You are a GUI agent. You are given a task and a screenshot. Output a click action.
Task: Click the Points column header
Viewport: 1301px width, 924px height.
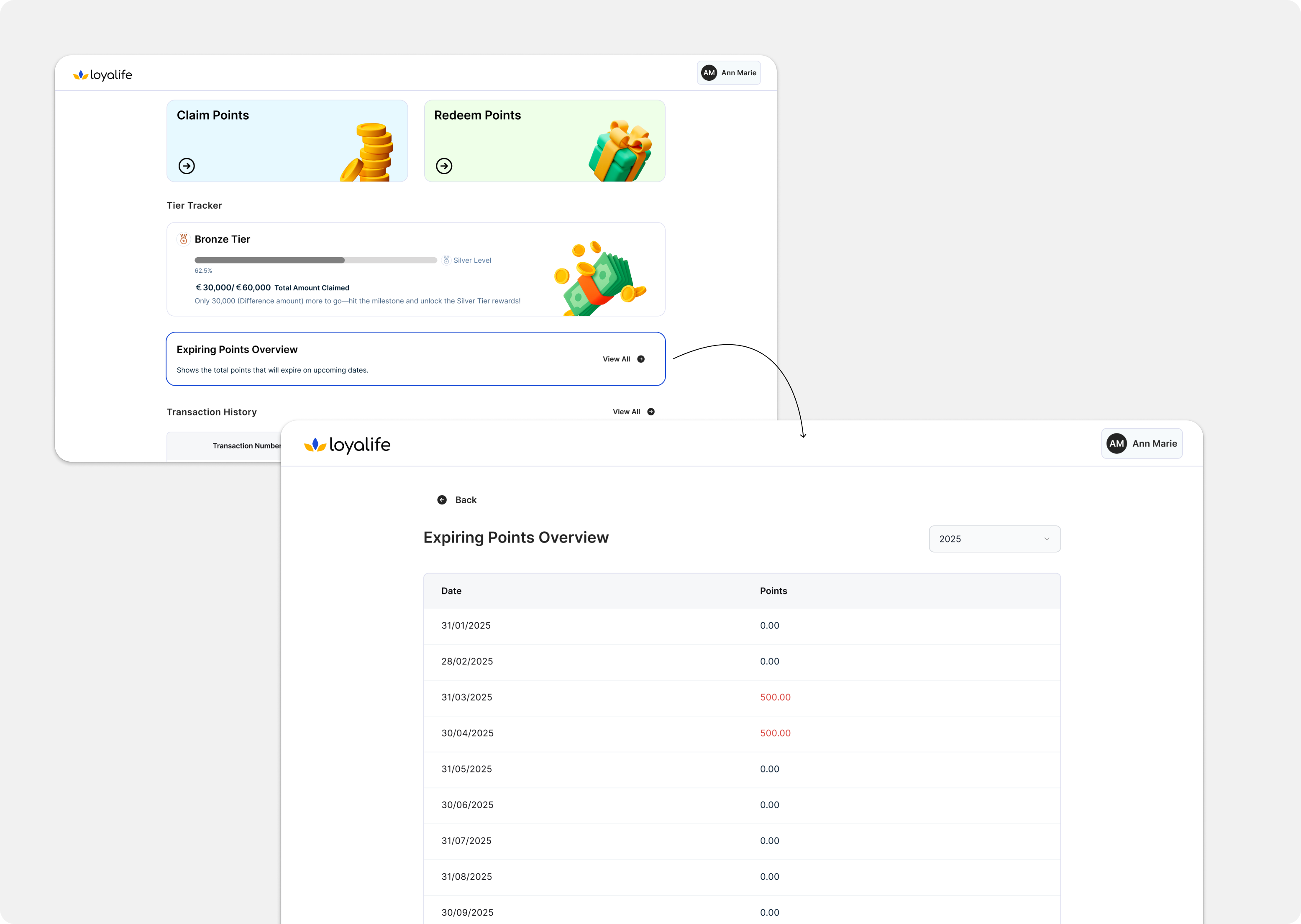tap(773, 591)
